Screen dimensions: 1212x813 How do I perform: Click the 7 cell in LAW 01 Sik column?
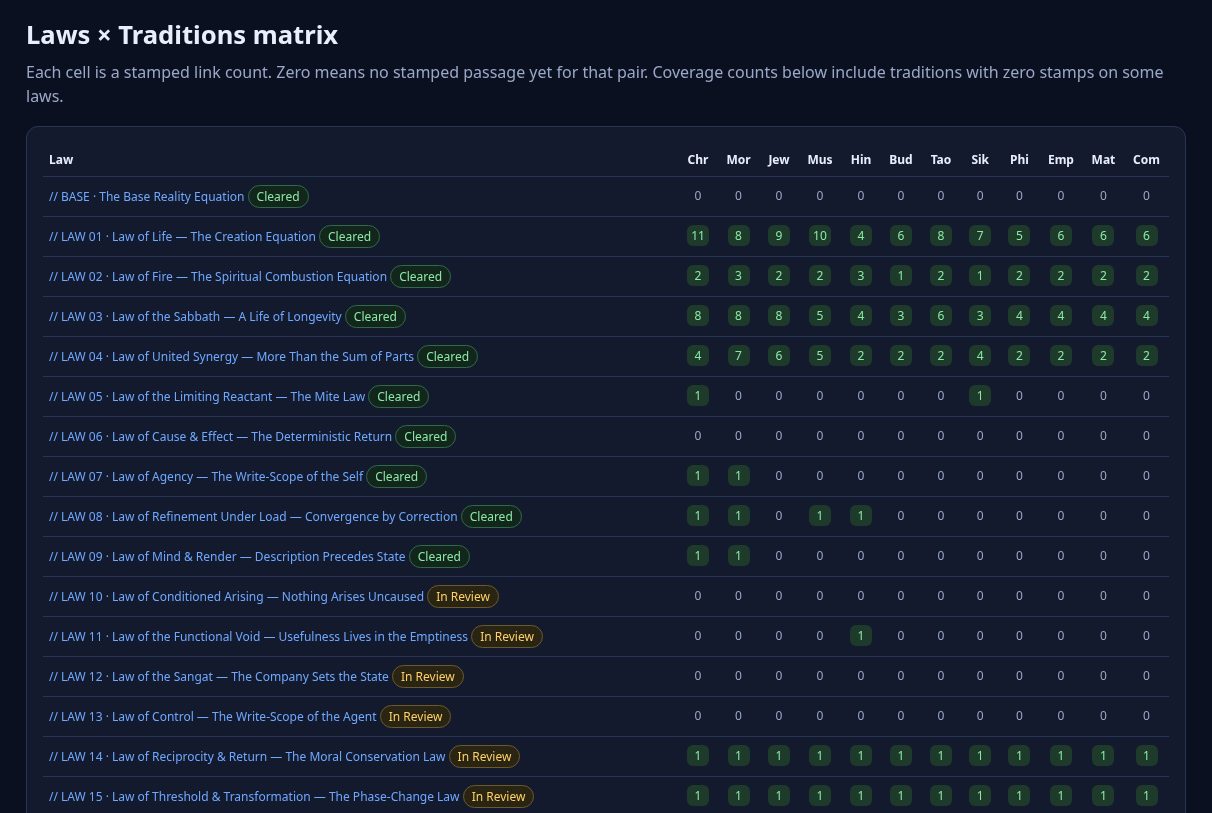980,236
